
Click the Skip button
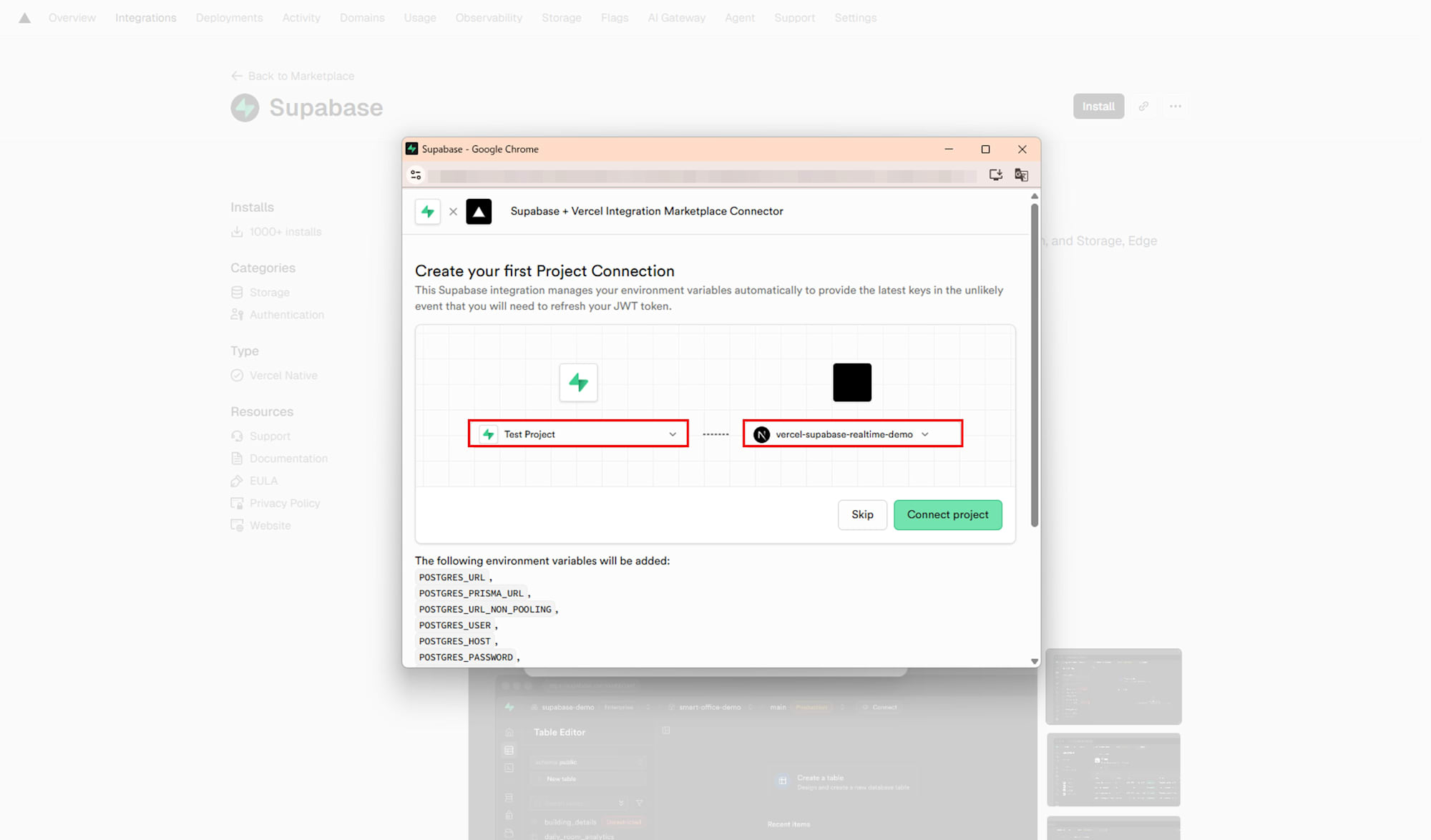coord(861,514)
